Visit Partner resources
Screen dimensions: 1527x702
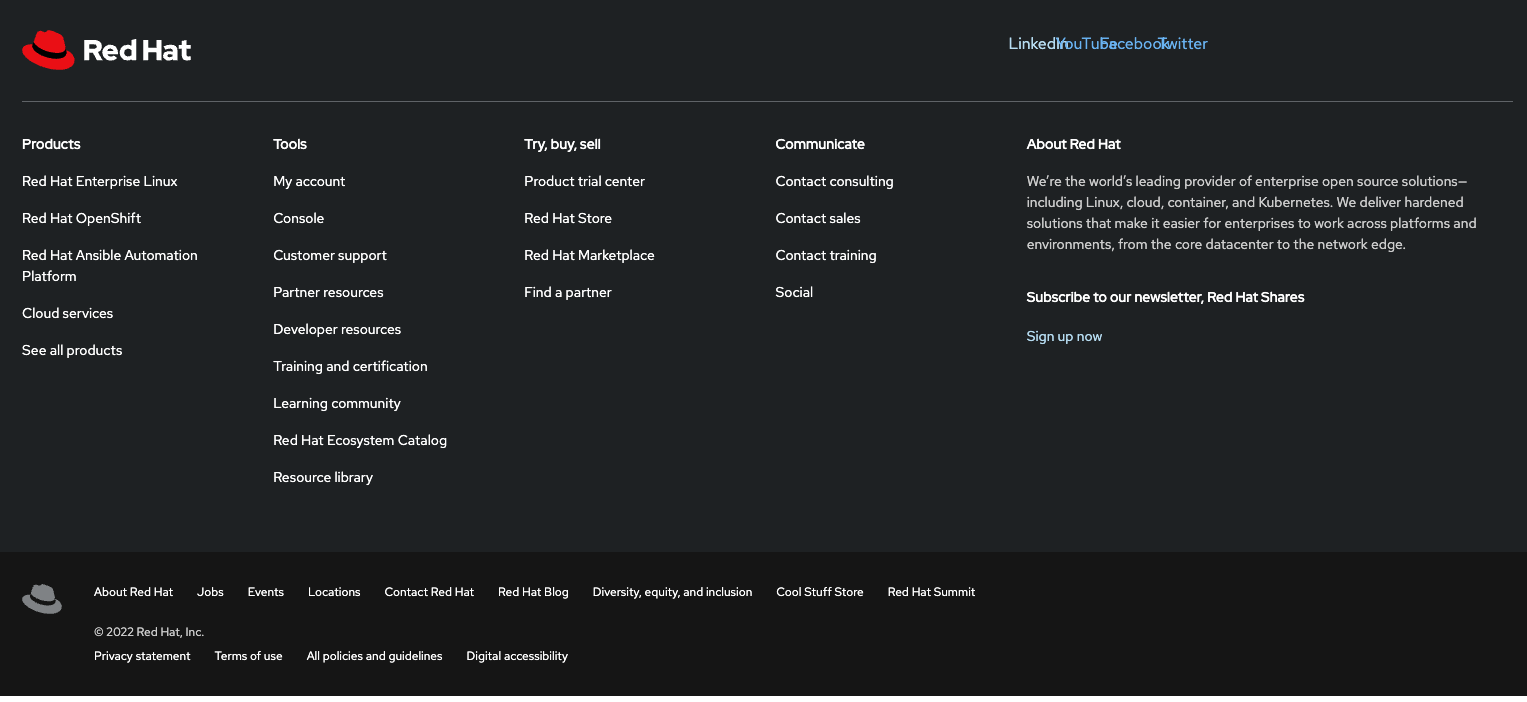pos(328,292)
